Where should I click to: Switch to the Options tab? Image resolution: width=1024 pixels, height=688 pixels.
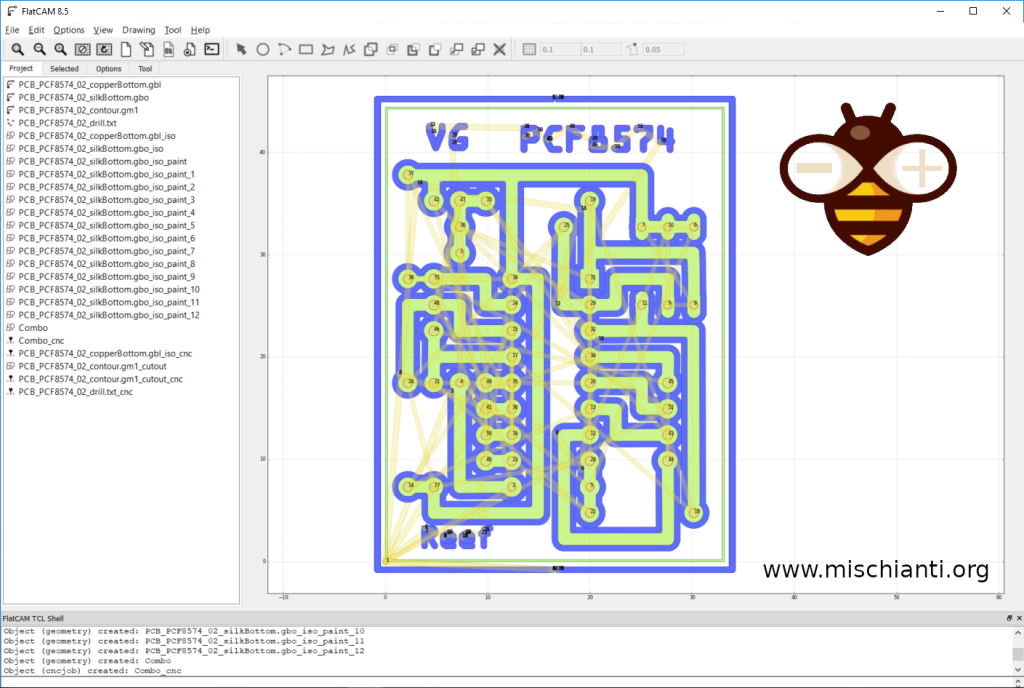tap(108, 69)
